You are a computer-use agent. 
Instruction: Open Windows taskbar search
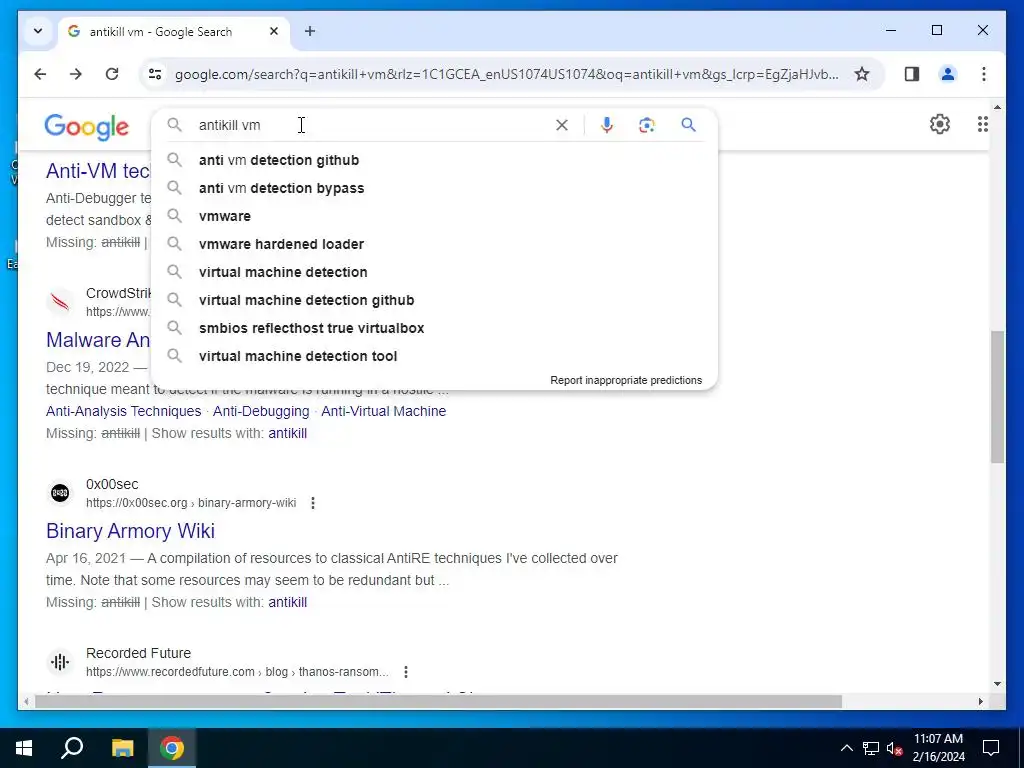[x=72, y=748]
